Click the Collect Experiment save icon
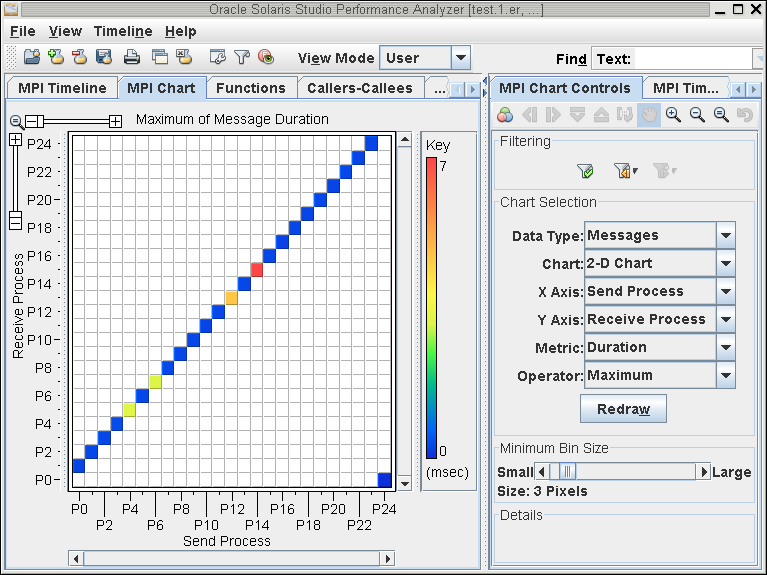The height and width of the screenshot is (575, 767). point(104,57)
